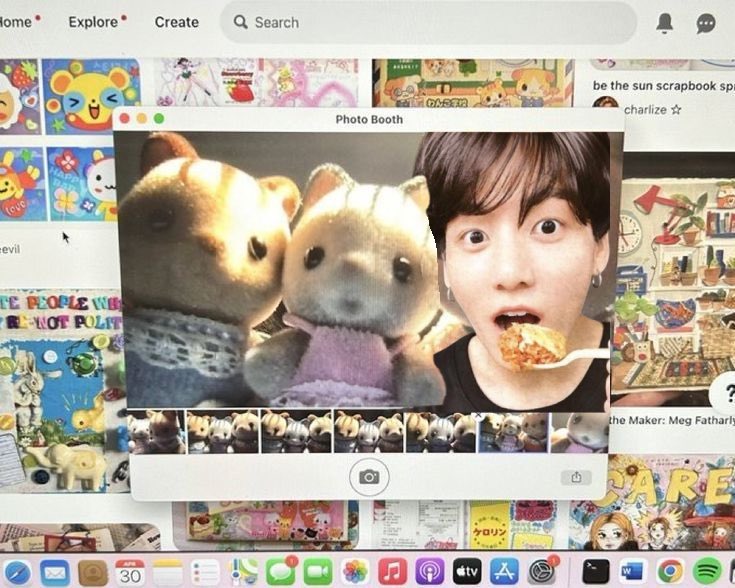Click 'the Maker: Meg Fatharly' pin title

pos(672,420)
